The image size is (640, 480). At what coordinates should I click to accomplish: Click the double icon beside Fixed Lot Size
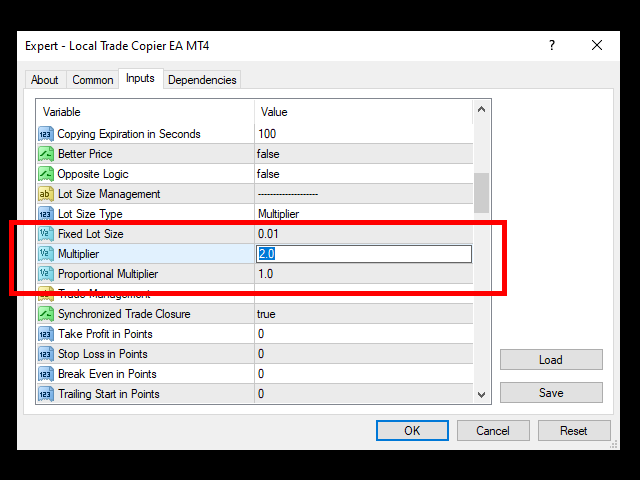[46, 234]
